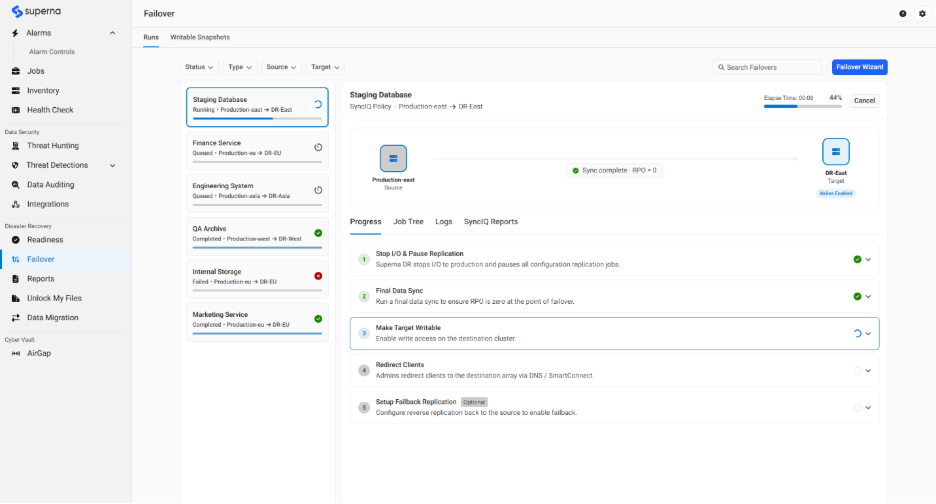This screenshot has height=504, width=936.
Task: Expand the Redirect Clients step
Action: tap(868, 371)
